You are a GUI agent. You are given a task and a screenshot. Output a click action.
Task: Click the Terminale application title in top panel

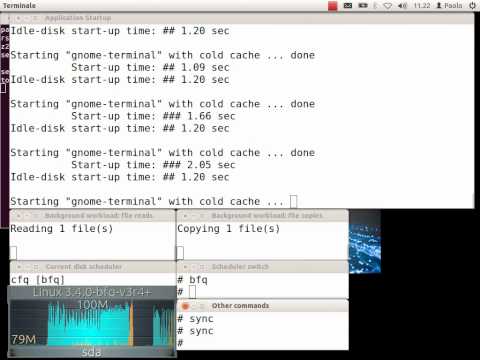[x=19, y=5]
